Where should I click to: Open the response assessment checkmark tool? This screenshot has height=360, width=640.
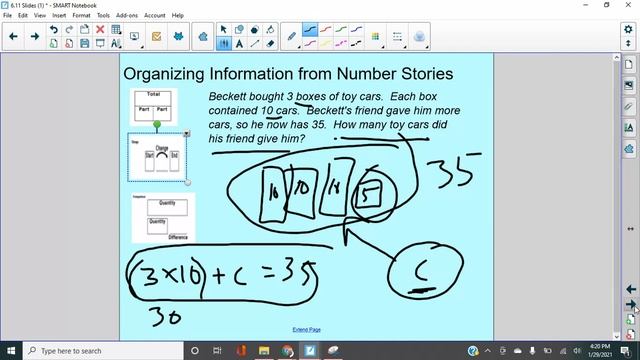156,37
